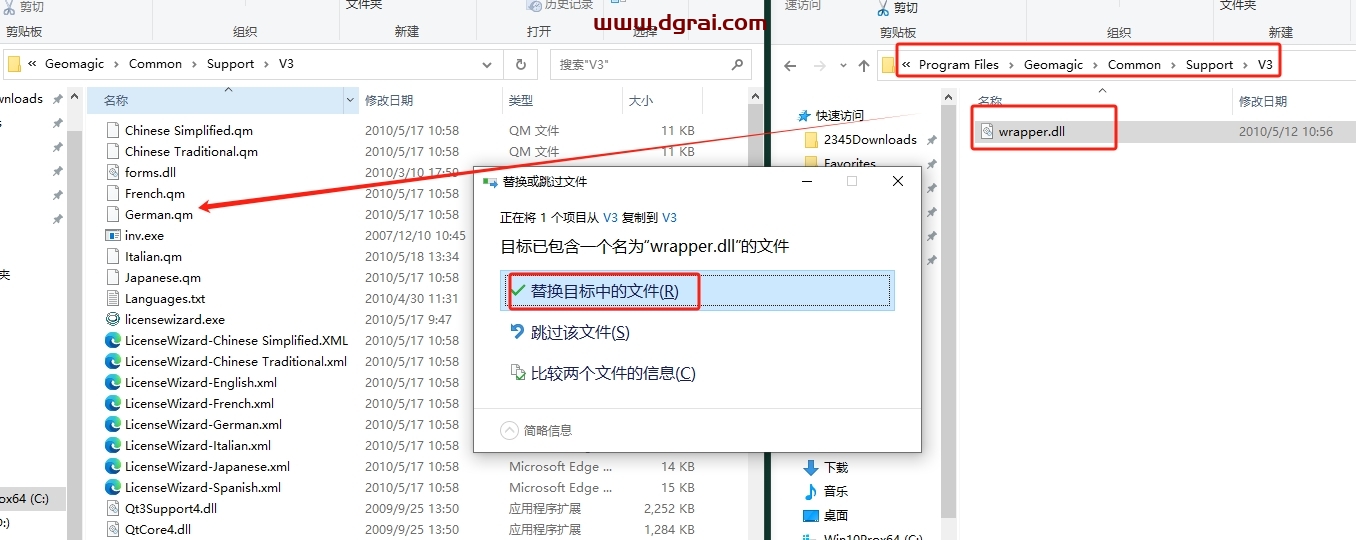Go forward in the right Explorer window
Viewport: 1356px width, 540px height.
click(x=819, y=65)
